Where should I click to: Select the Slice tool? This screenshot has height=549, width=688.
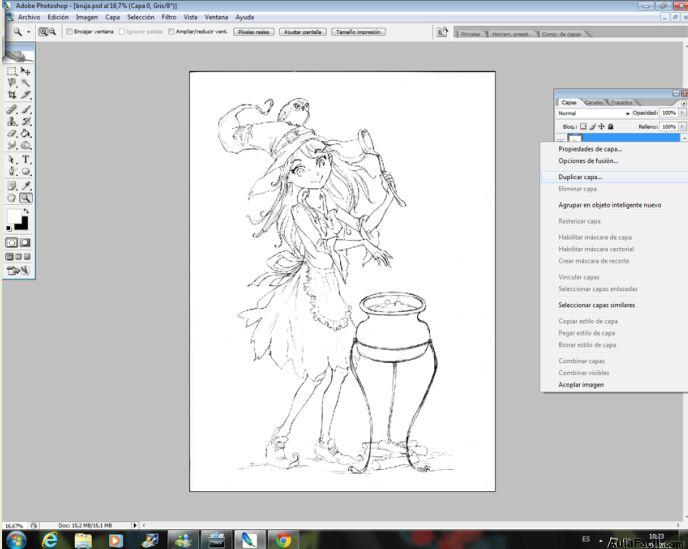(x=25, y=94)
